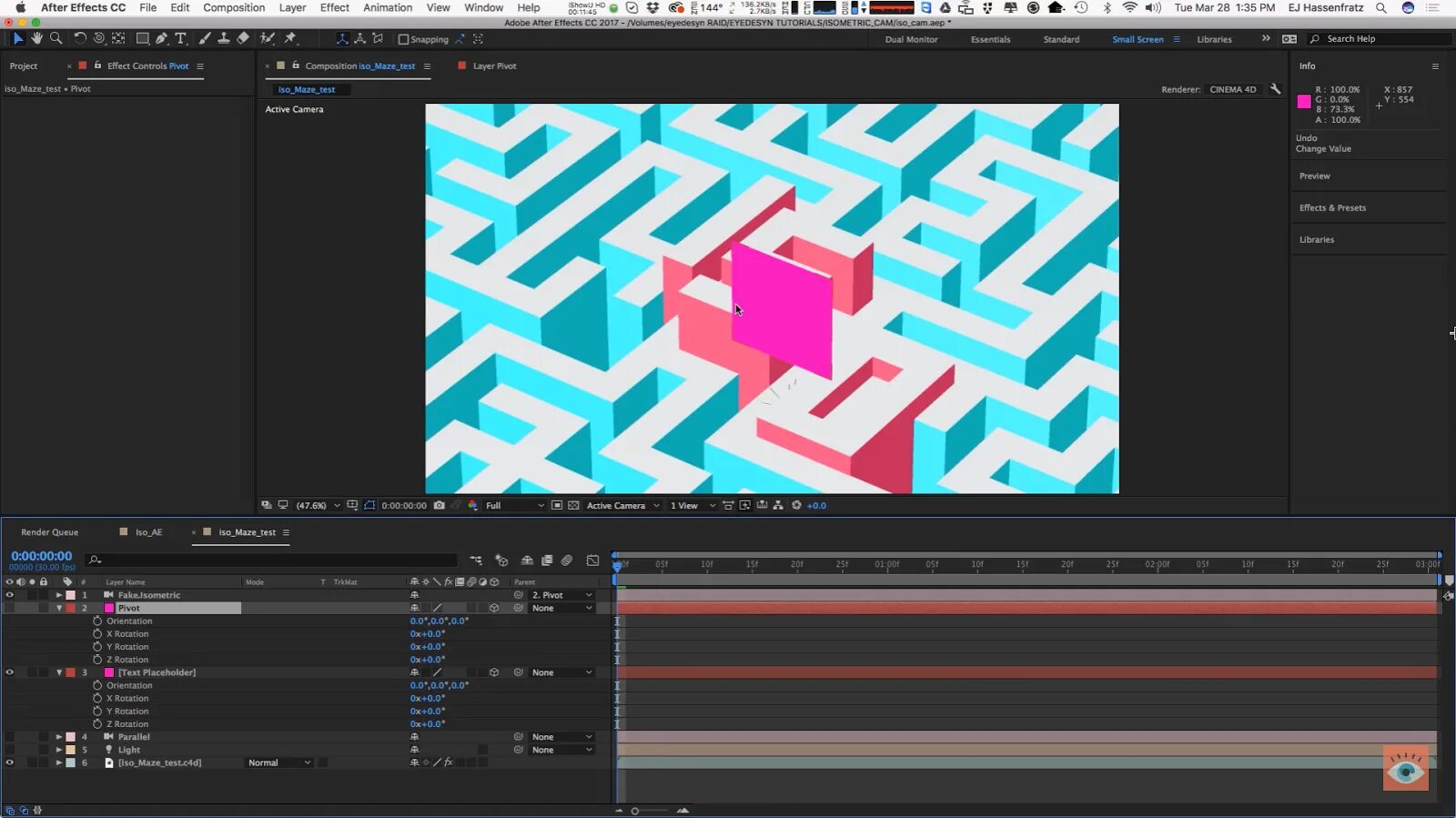Select the Rotation tool
Image resolution: width=1456 pixels, height=818 pixels.
click(80, 38)
